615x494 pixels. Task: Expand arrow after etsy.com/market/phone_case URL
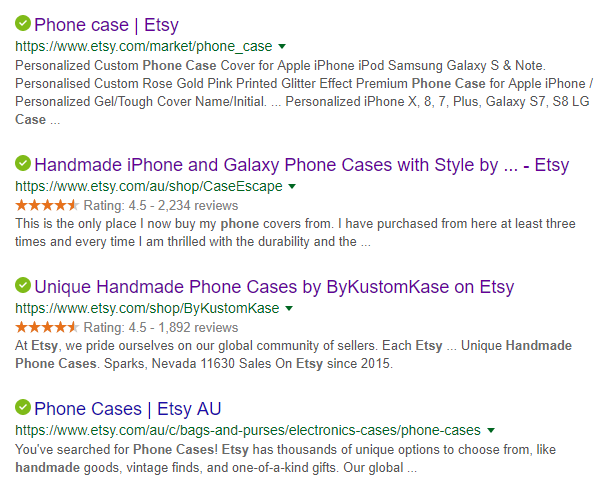pyautogui.click(x=283, y=47)
